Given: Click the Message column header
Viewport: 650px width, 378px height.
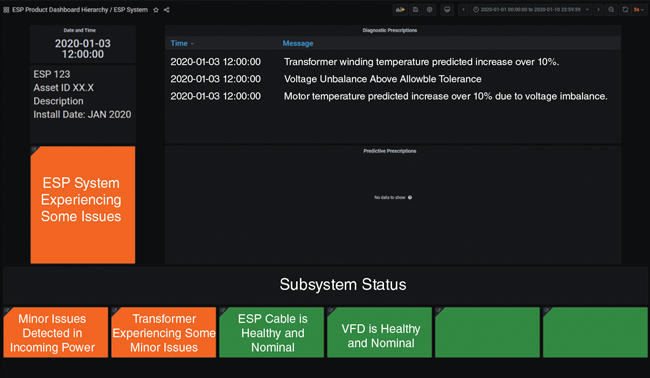Looking at the screenshot, I should click(298, 43).
